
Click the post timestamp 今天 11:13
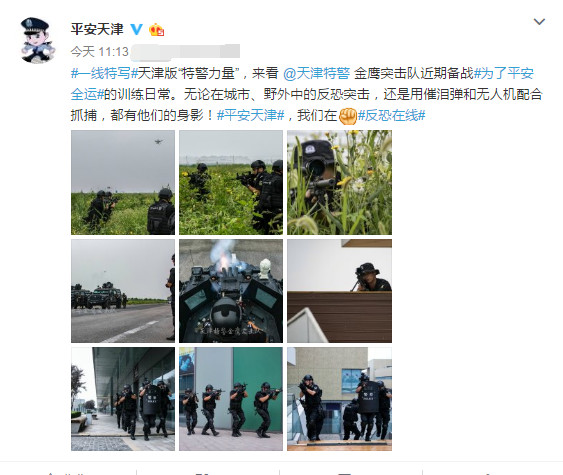pyautogui.click(x=99, y=52)
